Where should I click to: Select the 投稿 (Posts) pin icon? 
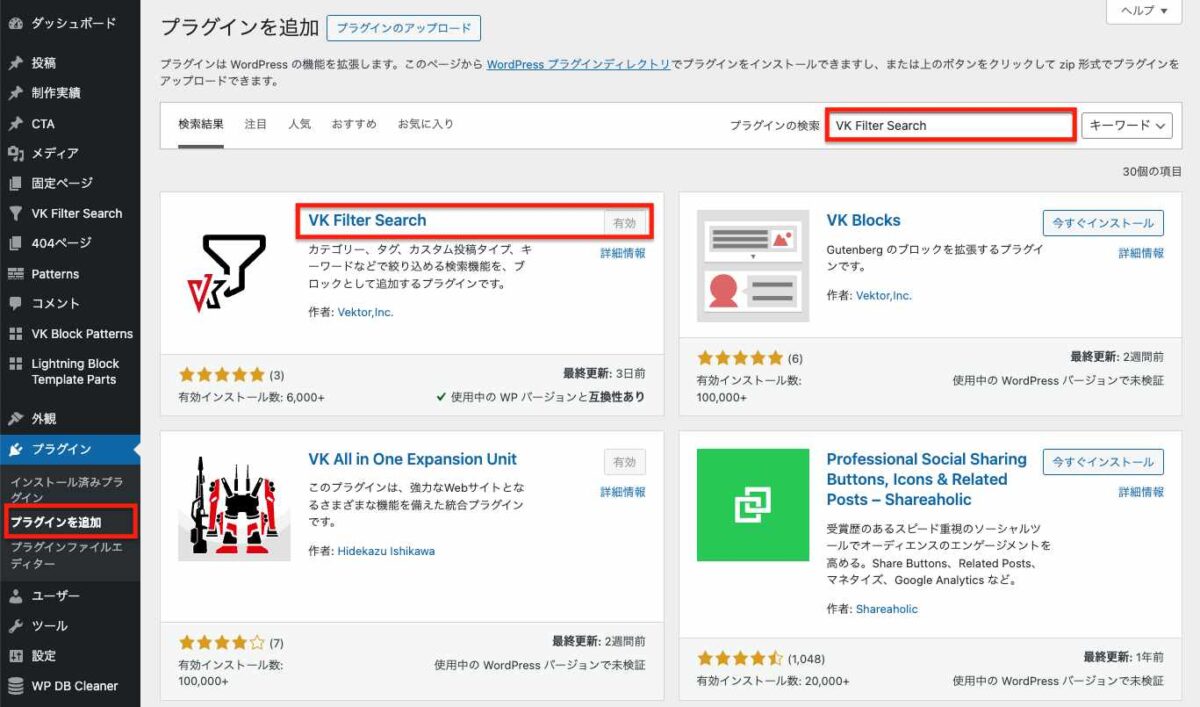14,62
